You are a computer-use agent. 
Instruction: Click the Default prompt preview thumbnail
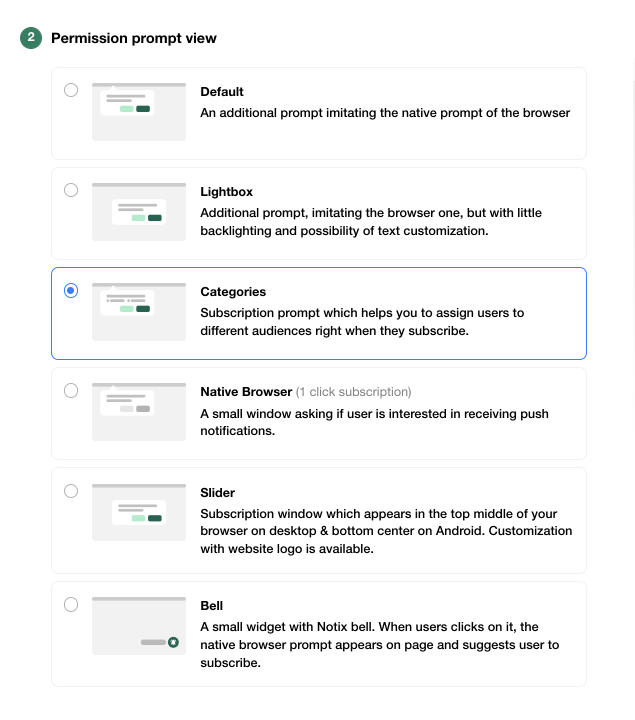point(139,112)
